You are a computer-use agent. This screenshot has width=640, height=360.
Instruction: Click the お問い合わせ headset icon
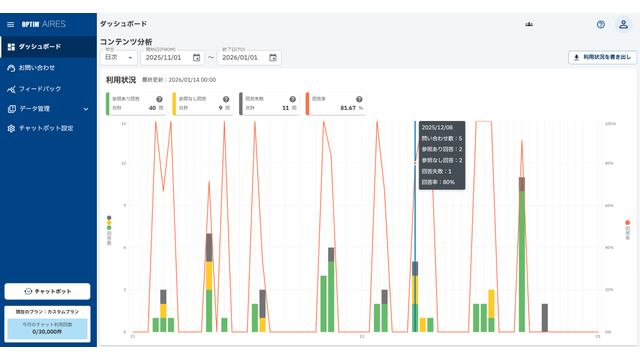[11, 68]
